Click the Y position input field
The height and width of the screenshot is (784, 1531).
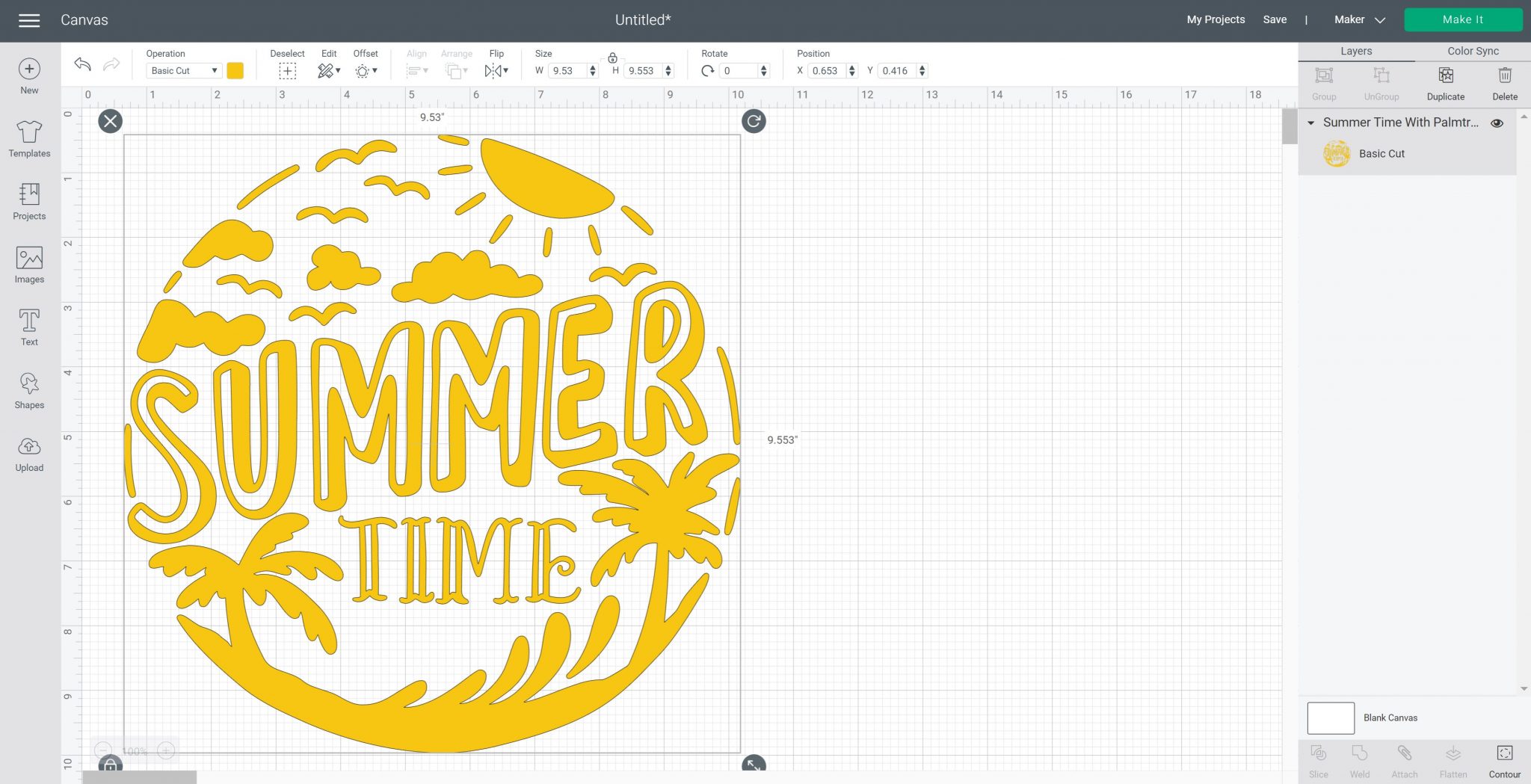coord(898,71)
